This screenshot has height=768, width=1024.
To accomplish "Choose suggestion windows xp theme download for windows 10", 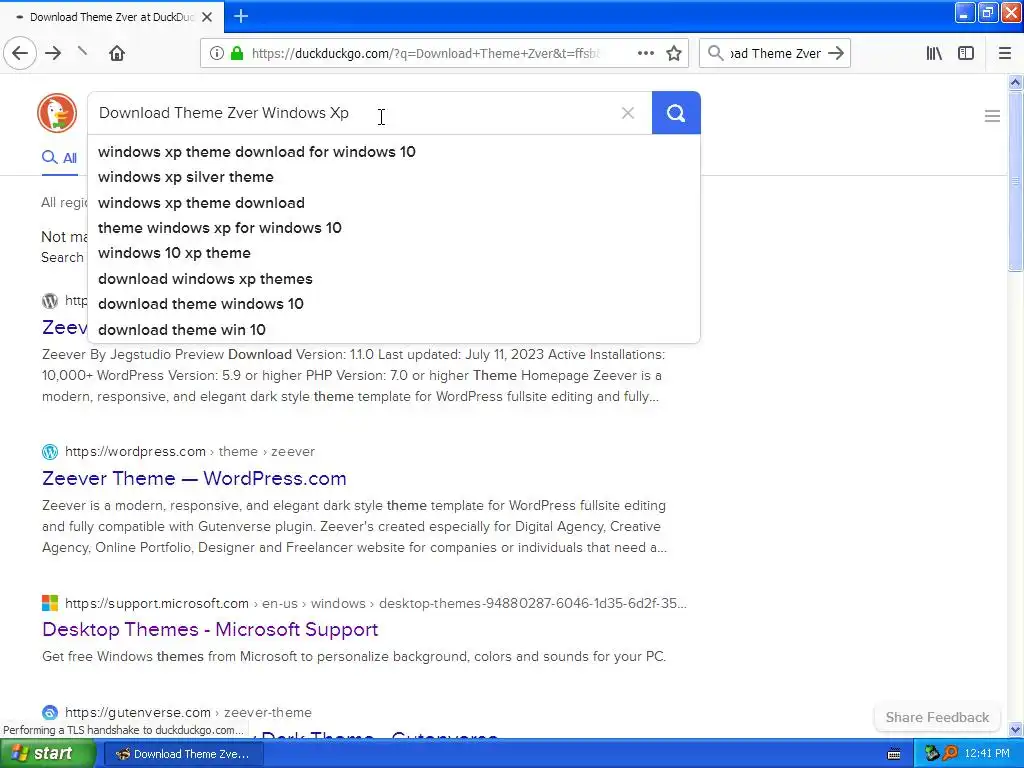I will tap(257, 152).
